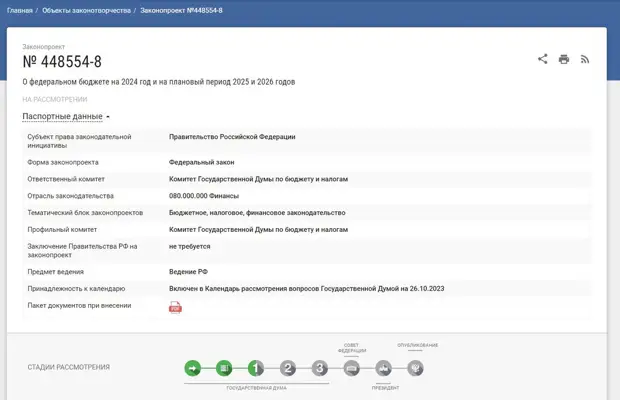Screen dimensions: 620x400
Task: Click the bill number 448554-8 heading
Action: point(62,62)
